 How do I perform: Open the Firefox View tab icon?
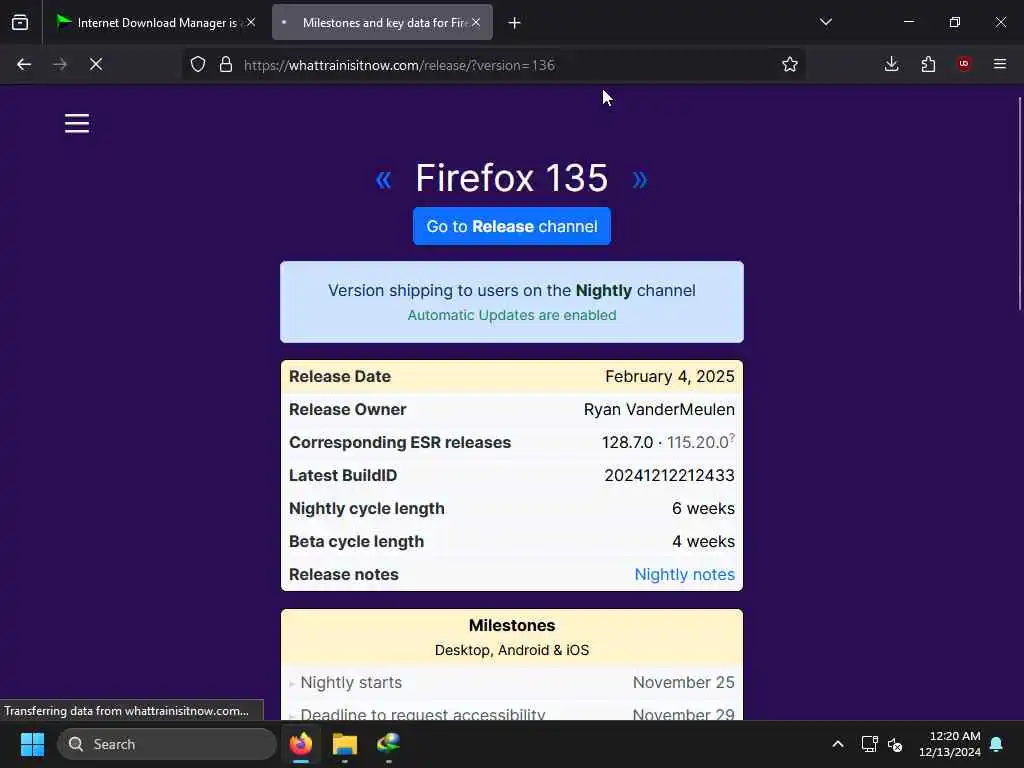[x=20, y=22]
